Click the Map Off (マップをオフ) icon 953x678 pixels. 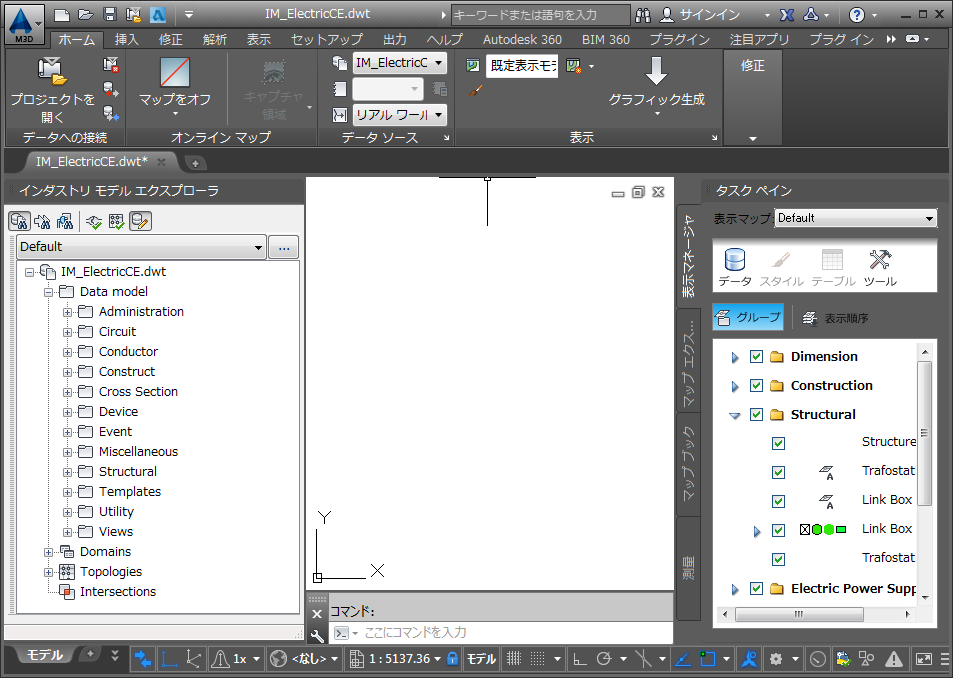[x=175, y=72]
